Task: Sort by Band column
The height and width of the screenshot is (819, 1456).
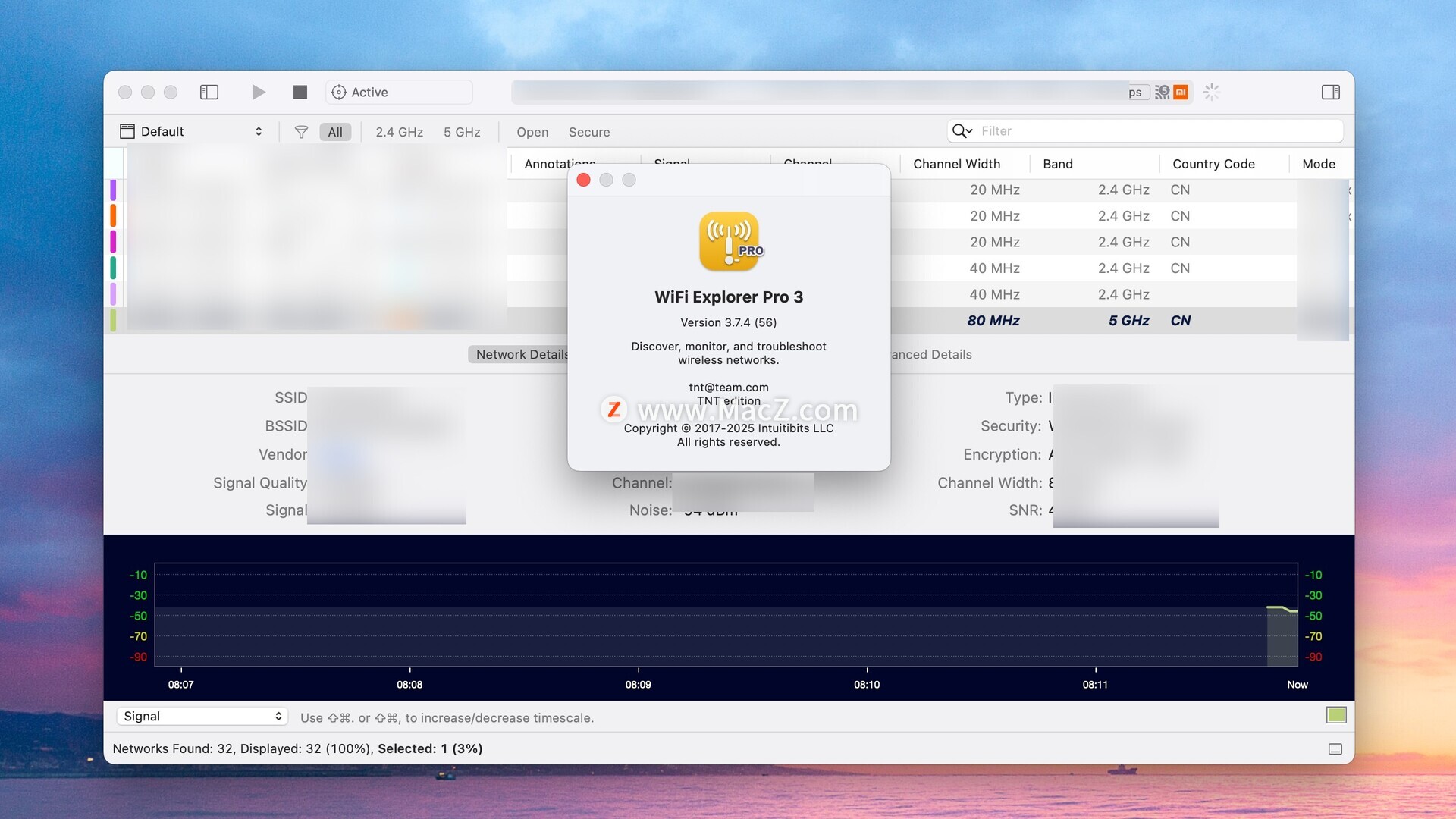Action: [1058, 164]
